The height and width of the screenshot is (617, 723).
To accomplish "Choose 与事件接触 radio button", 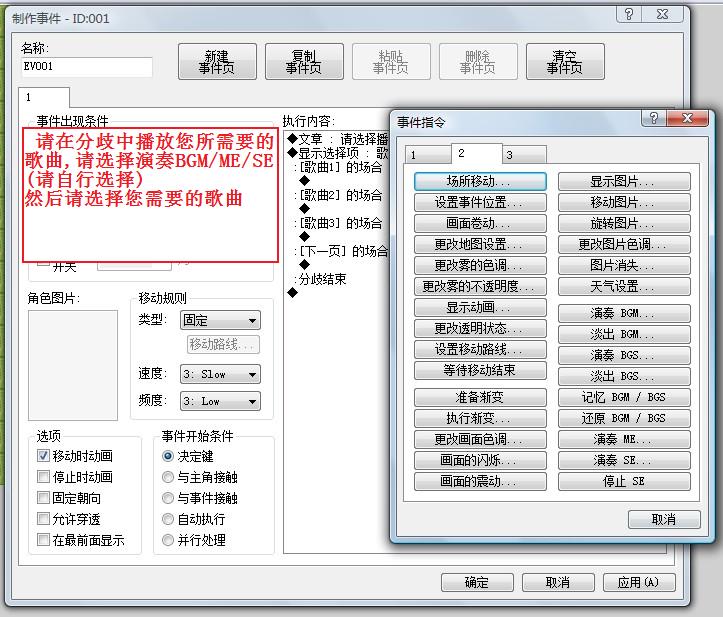I will point(168,498).
